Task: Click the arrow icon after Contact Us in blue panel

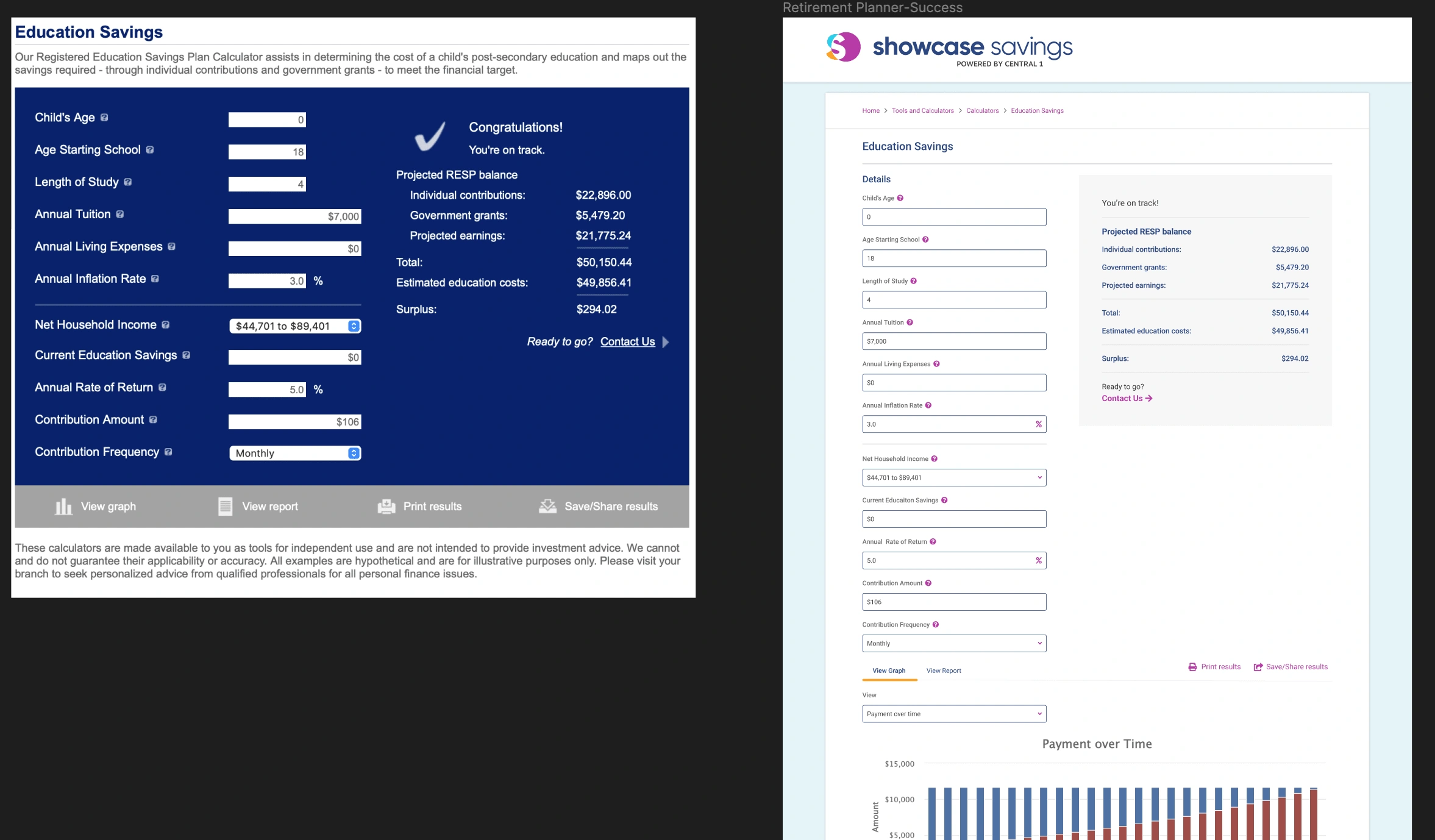Action: 666,343
